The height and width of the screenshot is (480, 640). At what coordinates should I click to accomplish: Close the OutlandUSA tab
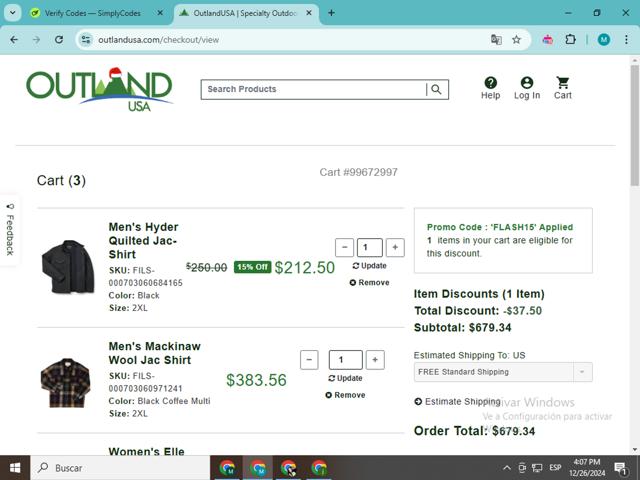click(x=309, y=13)
